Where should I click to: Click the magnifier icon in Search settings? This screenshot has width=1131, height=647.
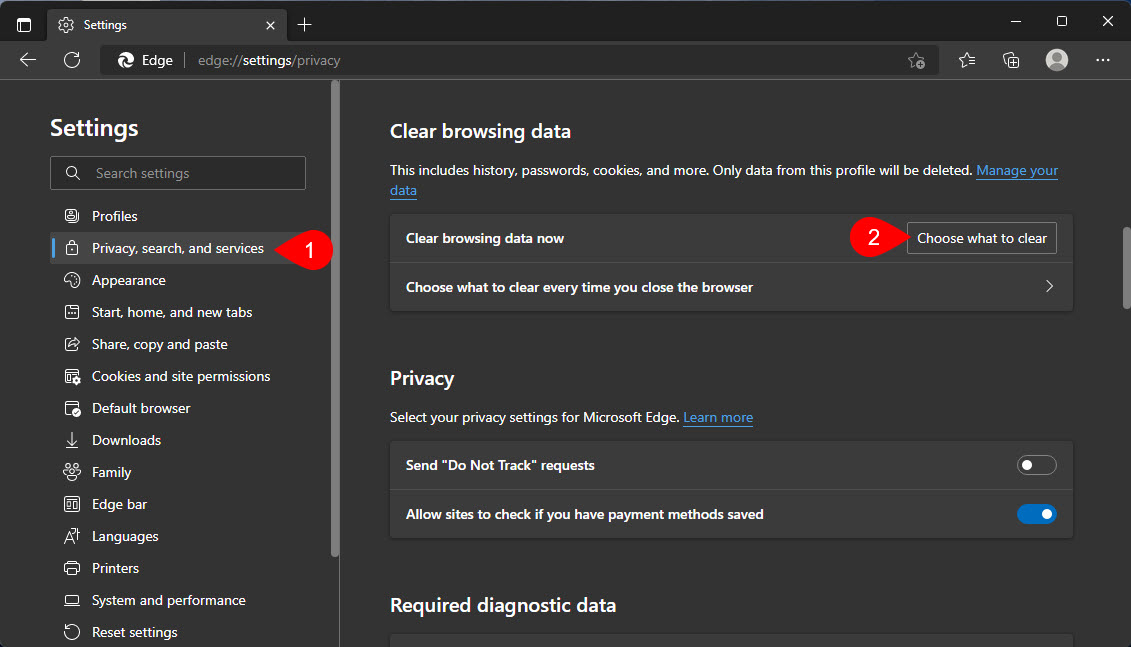[73, 173]
